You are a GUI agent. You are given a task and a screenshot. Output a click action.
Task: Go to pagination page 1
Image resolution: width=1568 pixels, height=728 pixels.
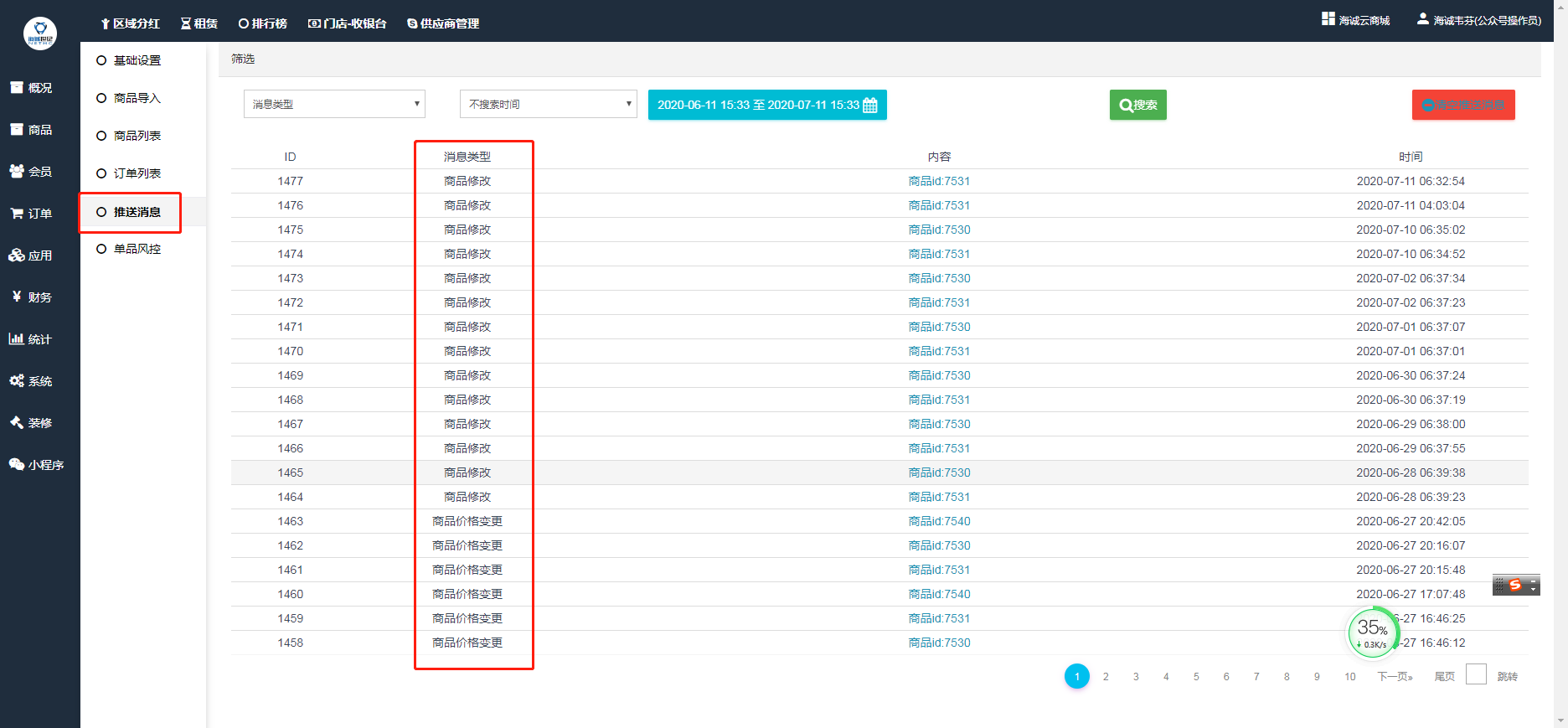[x=1077, y=676]
